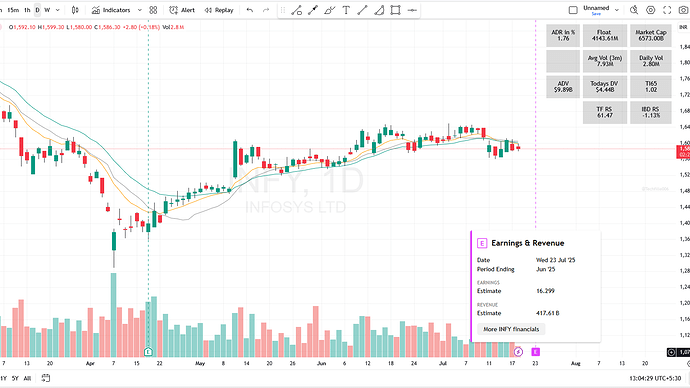Start bar Replay mode
Image resolution: width=690 pixels, height=388 pixels.
[219, 10]
